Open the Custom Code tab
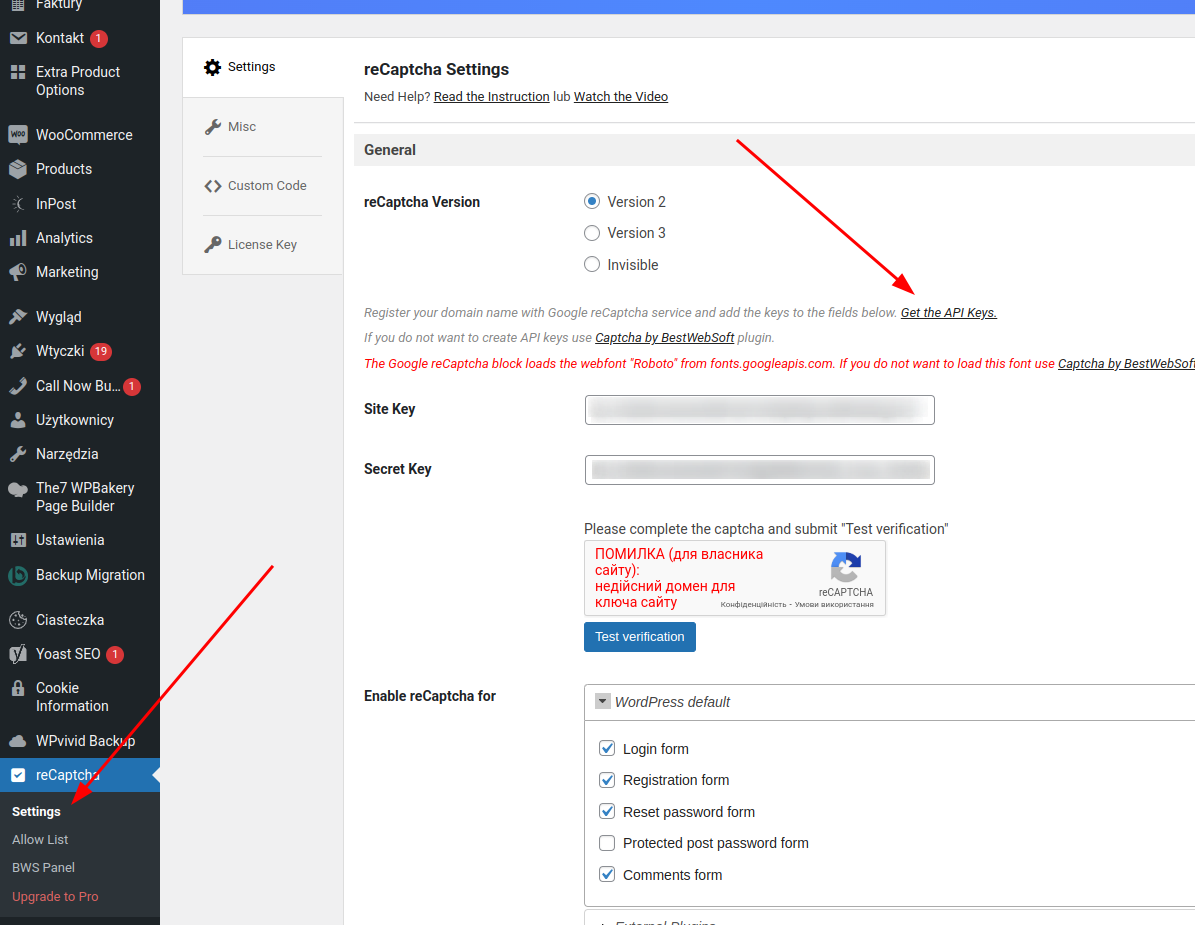 (x=263, y=186)
